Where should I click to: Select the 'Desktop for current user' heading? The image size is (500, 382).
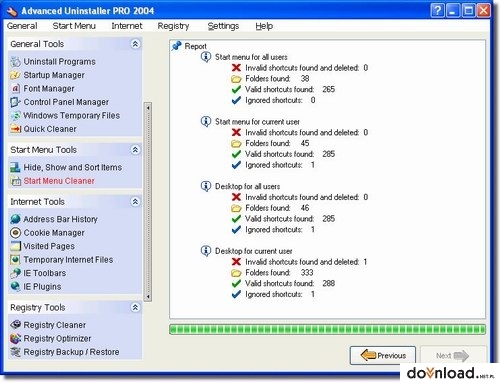(x=254, y=251)
